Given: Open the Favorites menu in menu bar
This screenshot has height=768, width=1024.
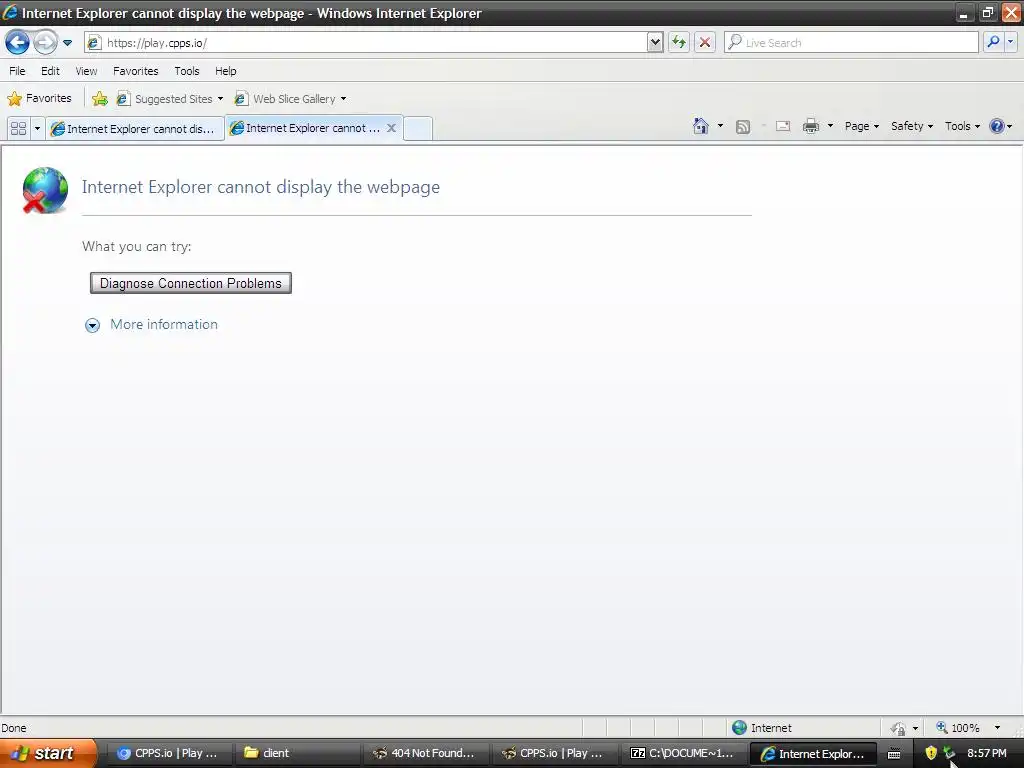Looking at the screenshot, I should point(136,71).
